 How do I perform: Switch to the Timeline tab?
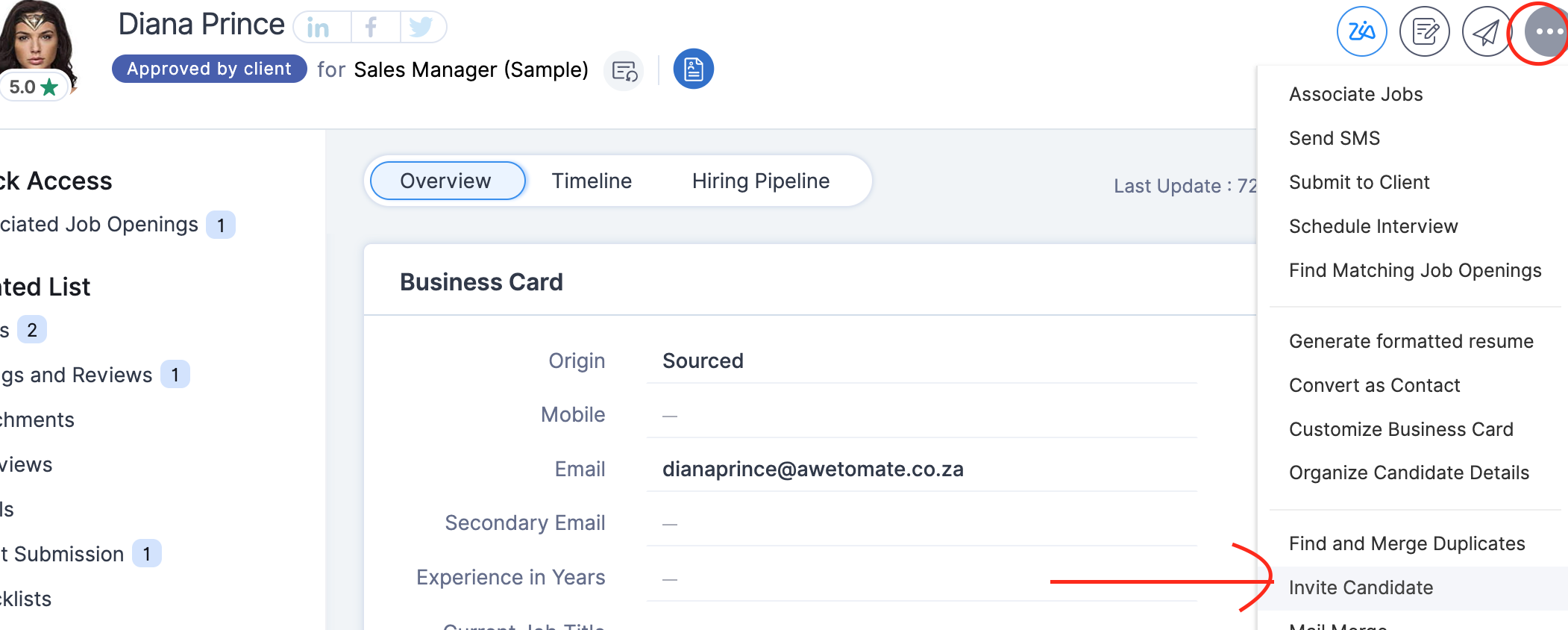click(x=592, y=181)
